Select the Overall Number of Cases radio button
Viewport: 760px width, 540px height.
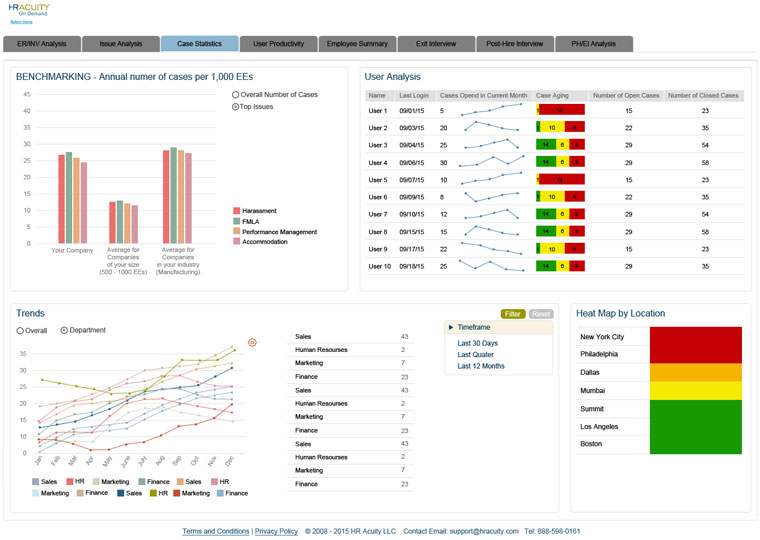coord(236,95)
